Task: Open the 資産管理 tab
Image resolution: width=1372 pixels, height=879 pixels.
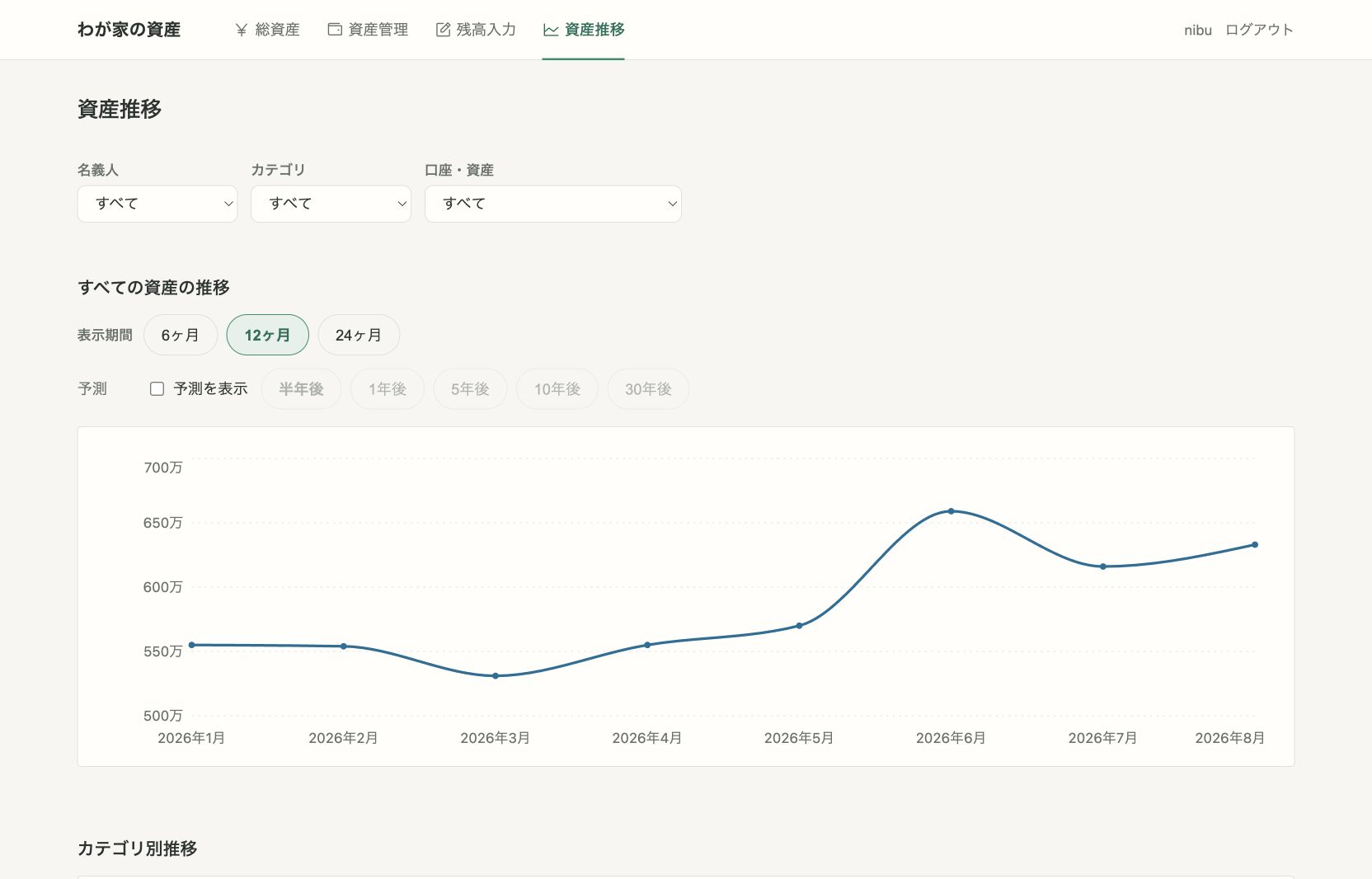Action: coord(369,30)
